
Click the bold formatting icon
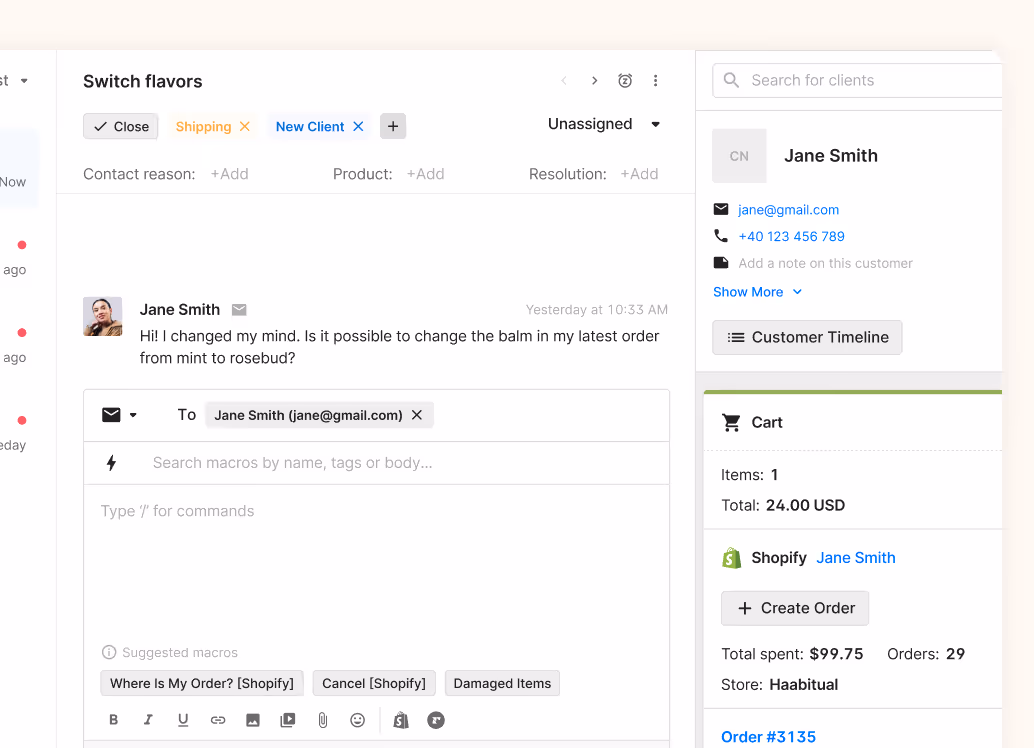113,720
